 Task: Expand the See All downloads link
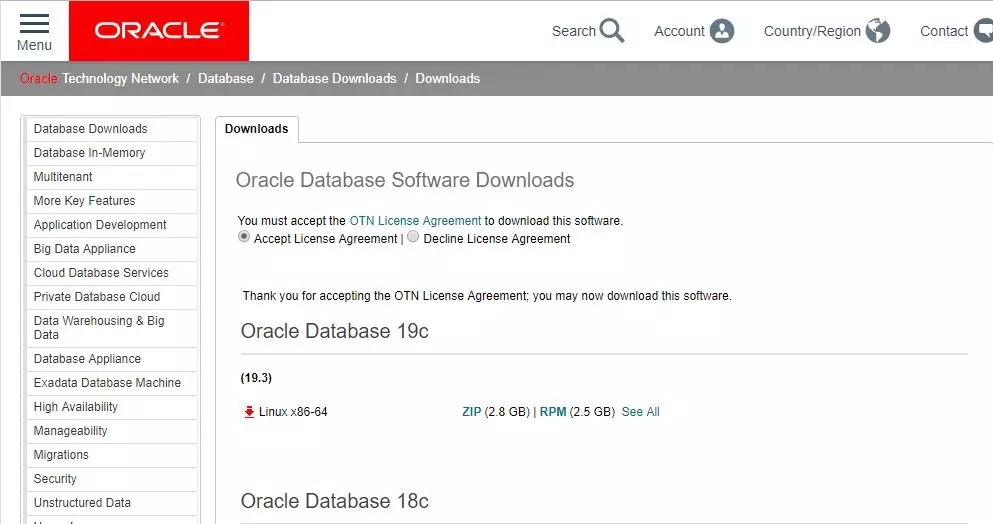[640, 412]
